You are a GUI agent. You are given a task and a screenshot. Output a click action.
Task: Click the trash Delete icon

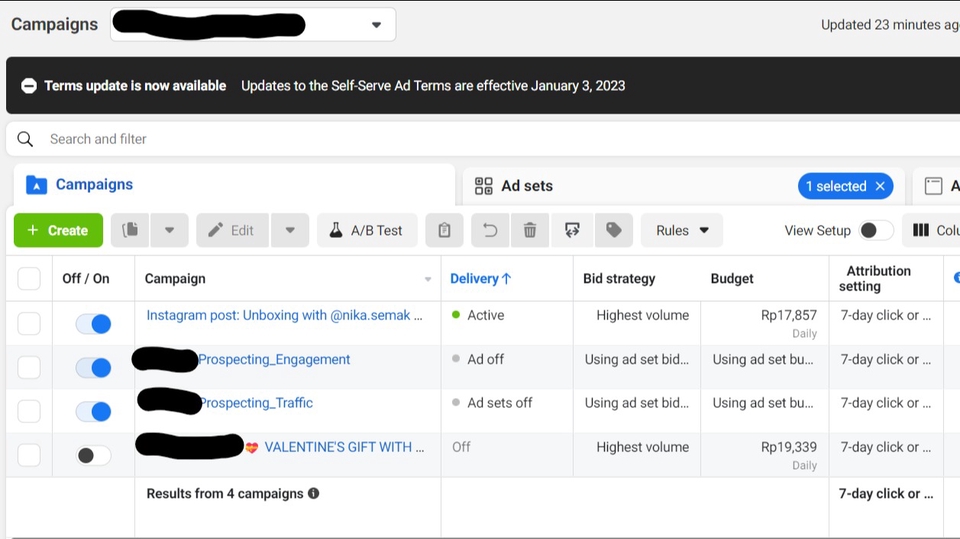pyautogui.click(x=530, y=230)
